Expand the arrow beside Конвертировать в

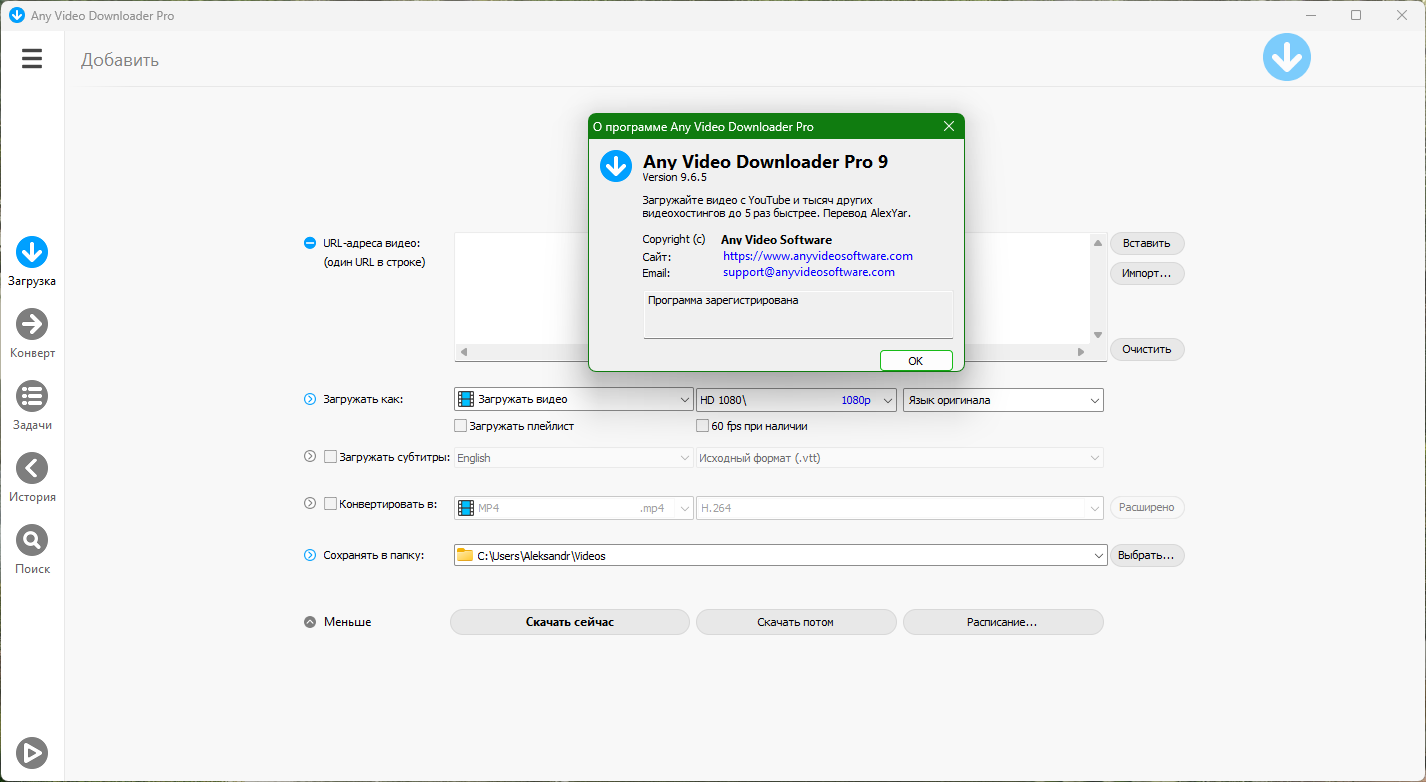coord(310,504)
